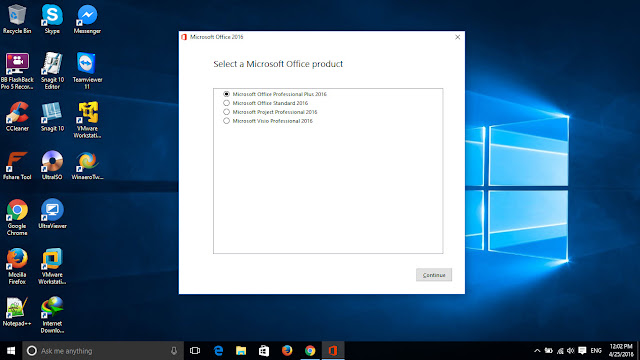The width and height of the screenshot is (640, 360).
Task: Select the Snagit 10 Editor desktop icon
Action: click(x=52, y=71)
